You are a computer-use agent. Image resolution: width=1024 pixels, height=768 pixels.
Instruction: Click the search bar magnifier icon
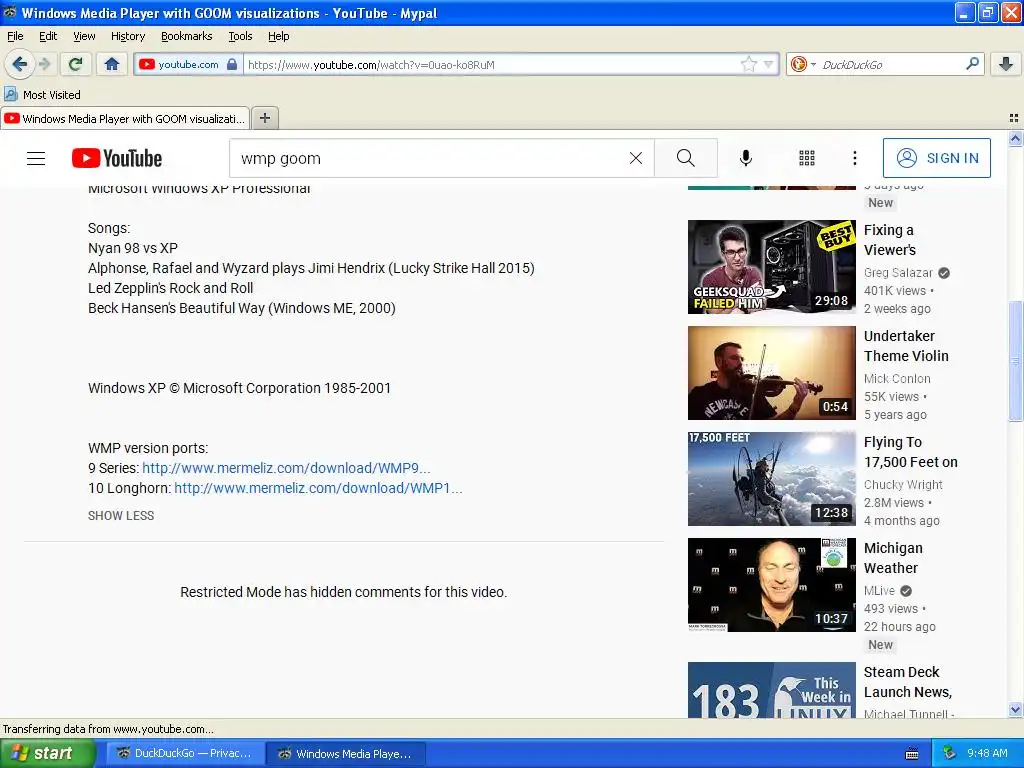click(972, 64)
